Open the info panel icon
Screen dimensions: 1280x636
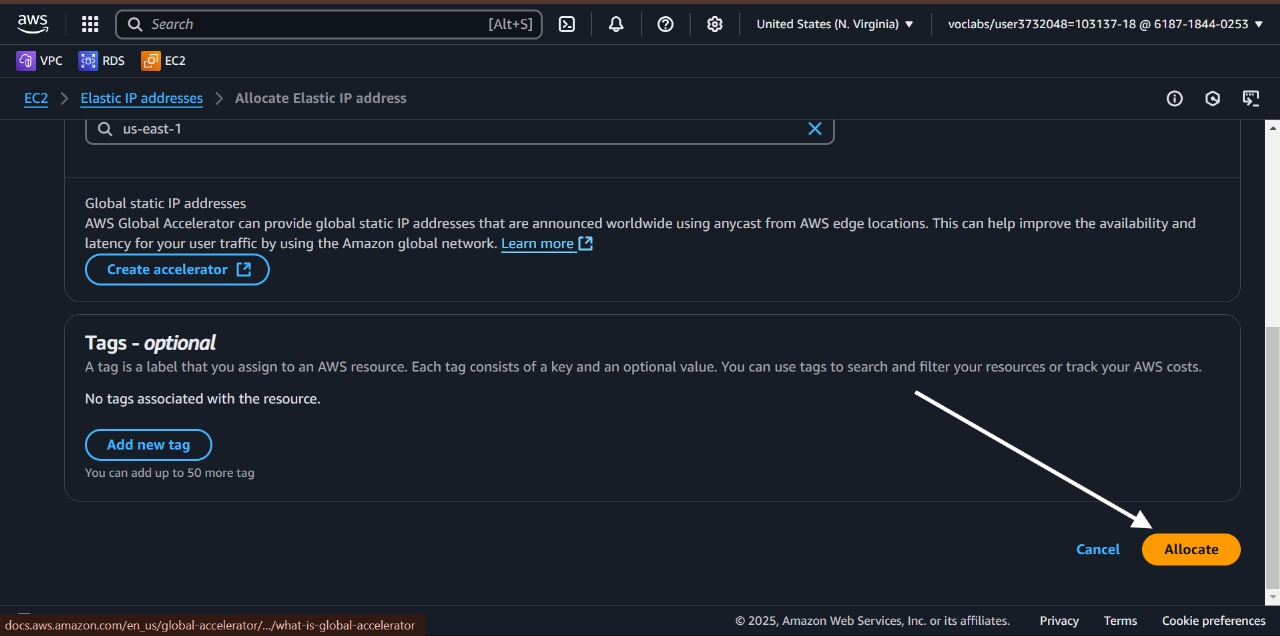(x=1175, y=98)
